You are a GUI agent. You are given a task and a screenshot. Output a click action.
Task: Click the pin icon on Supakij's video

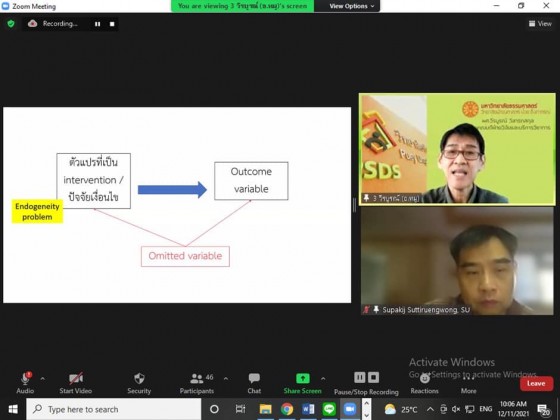click(x=376, y=309)
